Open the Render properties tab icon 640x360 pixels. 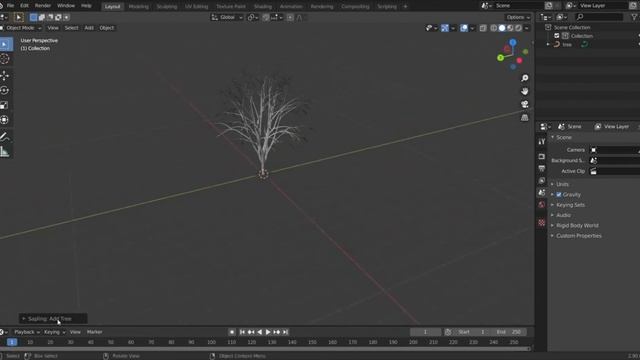542,156
